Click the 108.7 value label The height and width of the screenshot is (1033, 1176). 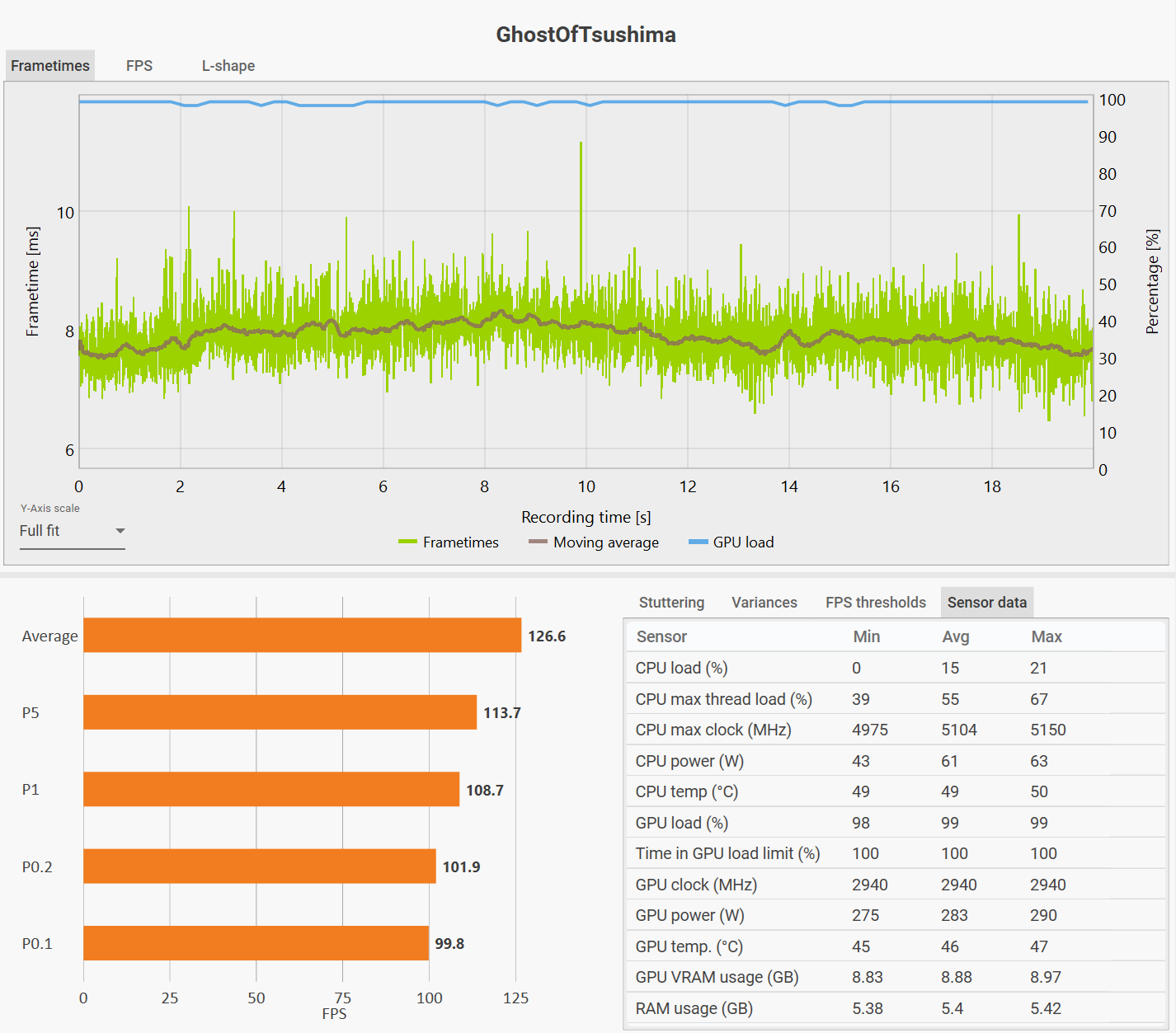[485, 791]
